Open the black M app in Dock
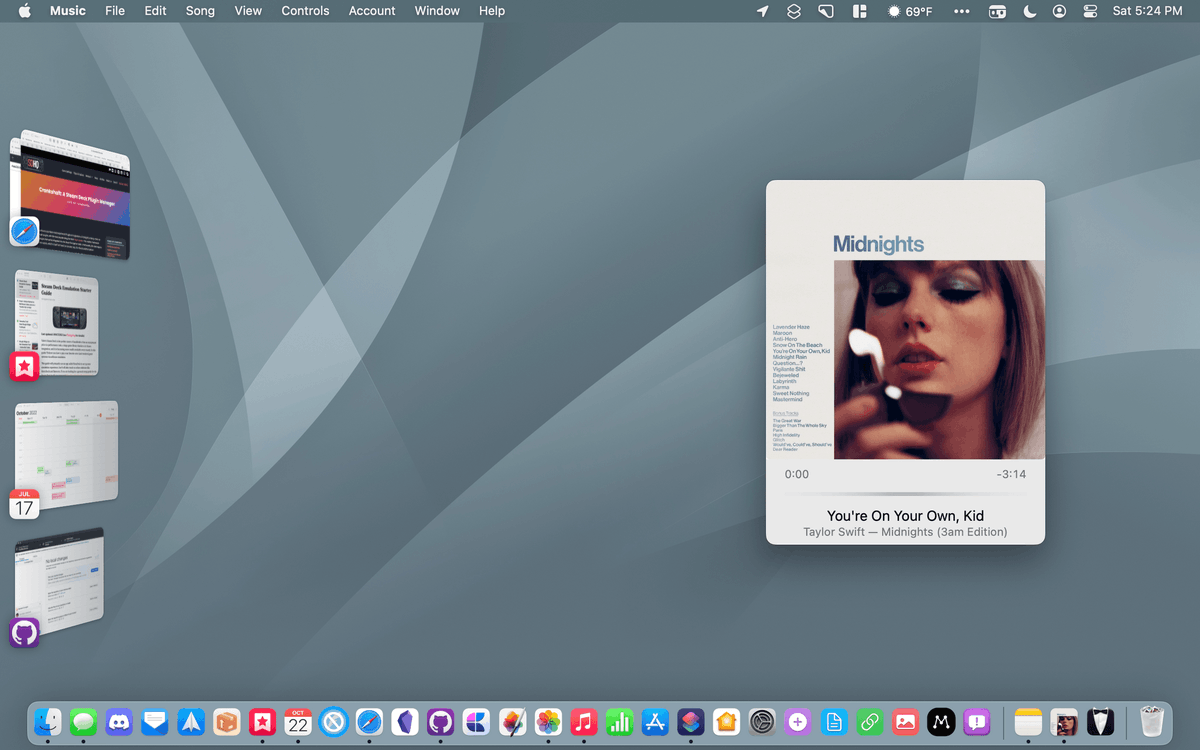 [x=941, y=721]
